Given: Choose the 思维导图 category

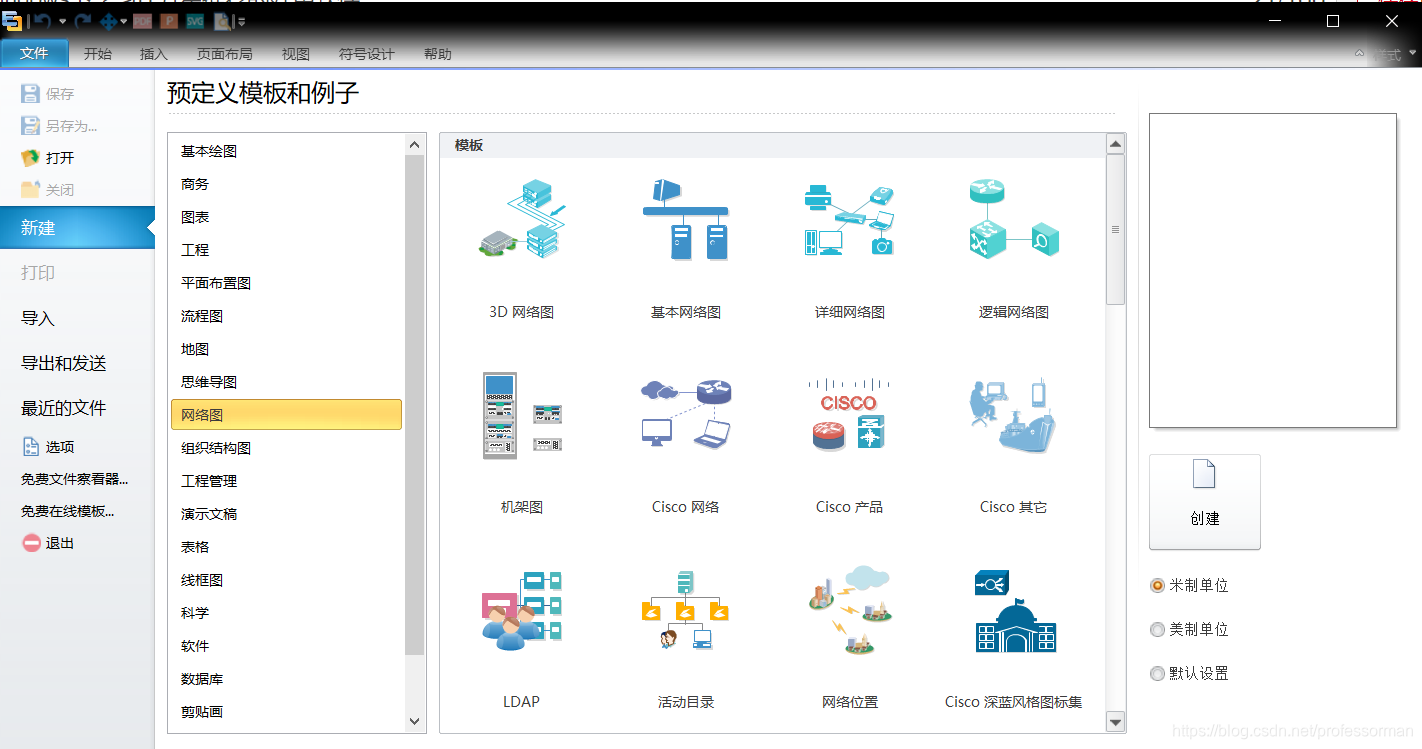Looking at the screenshot, I should 286,382.
